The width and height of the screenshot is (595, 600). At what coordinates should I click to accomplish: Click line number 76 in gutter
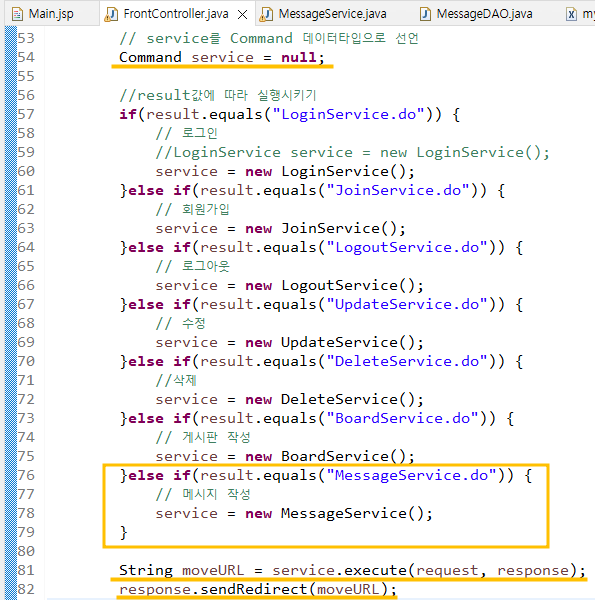[26, 475]
